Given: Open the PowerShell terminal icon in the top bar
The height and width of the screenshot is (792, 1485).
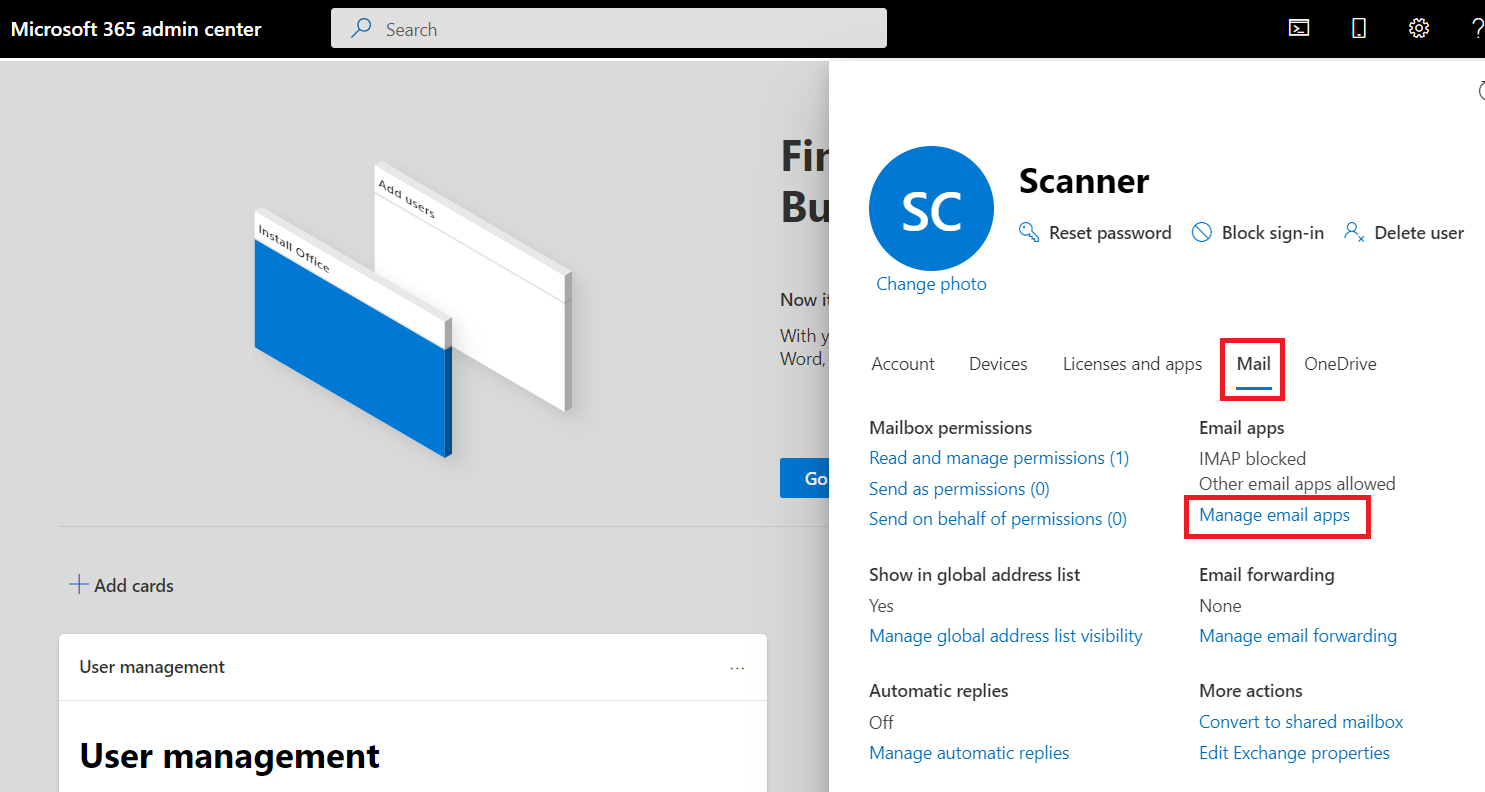Looking at the screenshot, I should tap(1298, 28).
